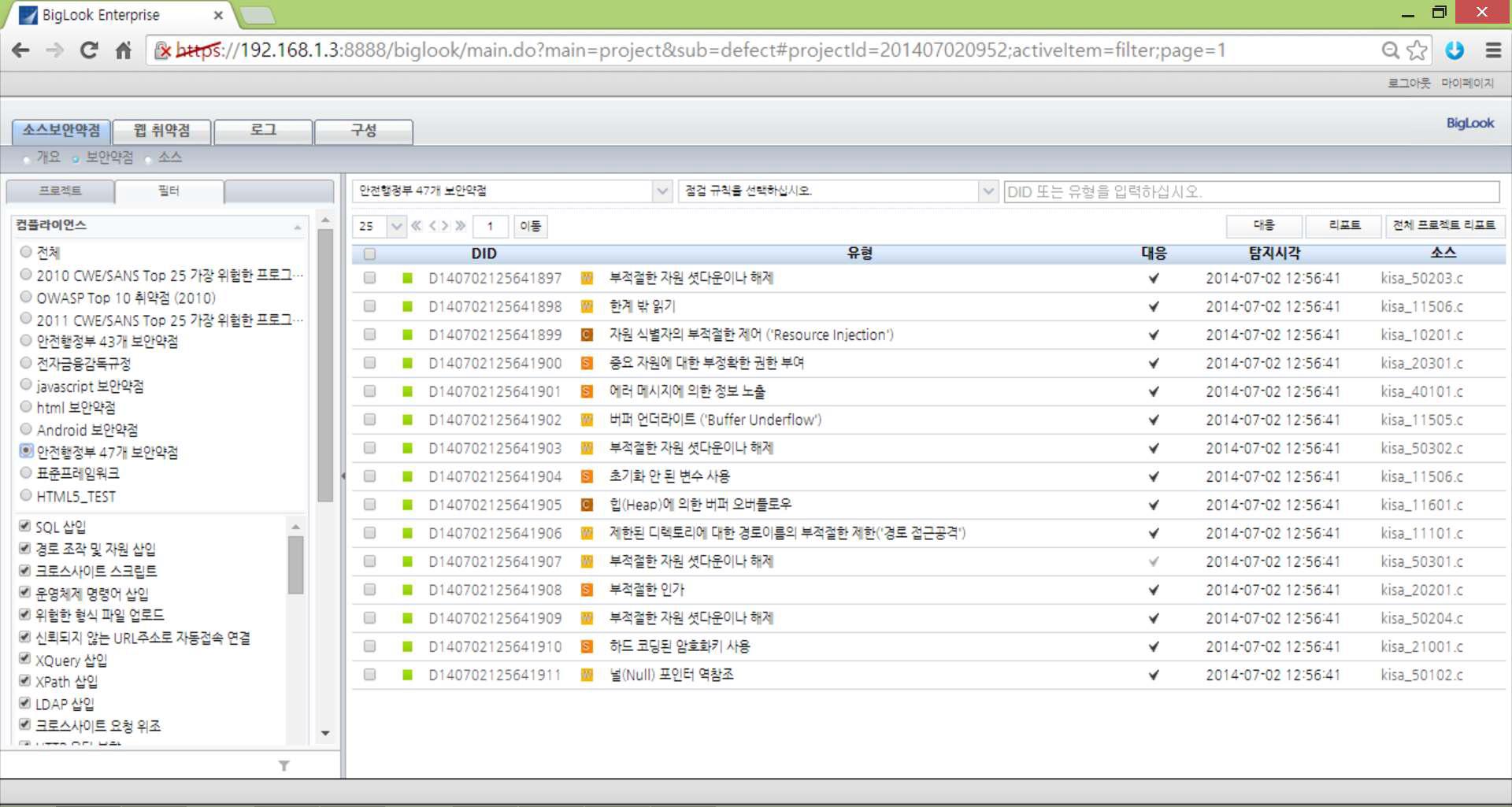The image size is (1512, 807).
Task: Reload the page with the refresh icon
Action: pos(89,50)
